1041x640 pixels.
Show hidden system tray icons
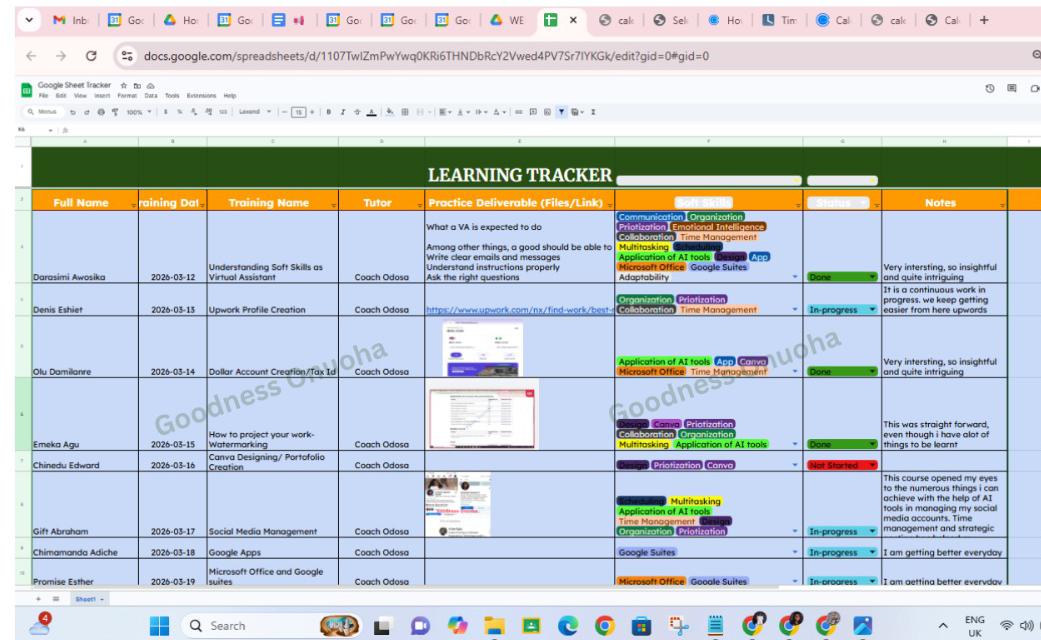(943, 625)
